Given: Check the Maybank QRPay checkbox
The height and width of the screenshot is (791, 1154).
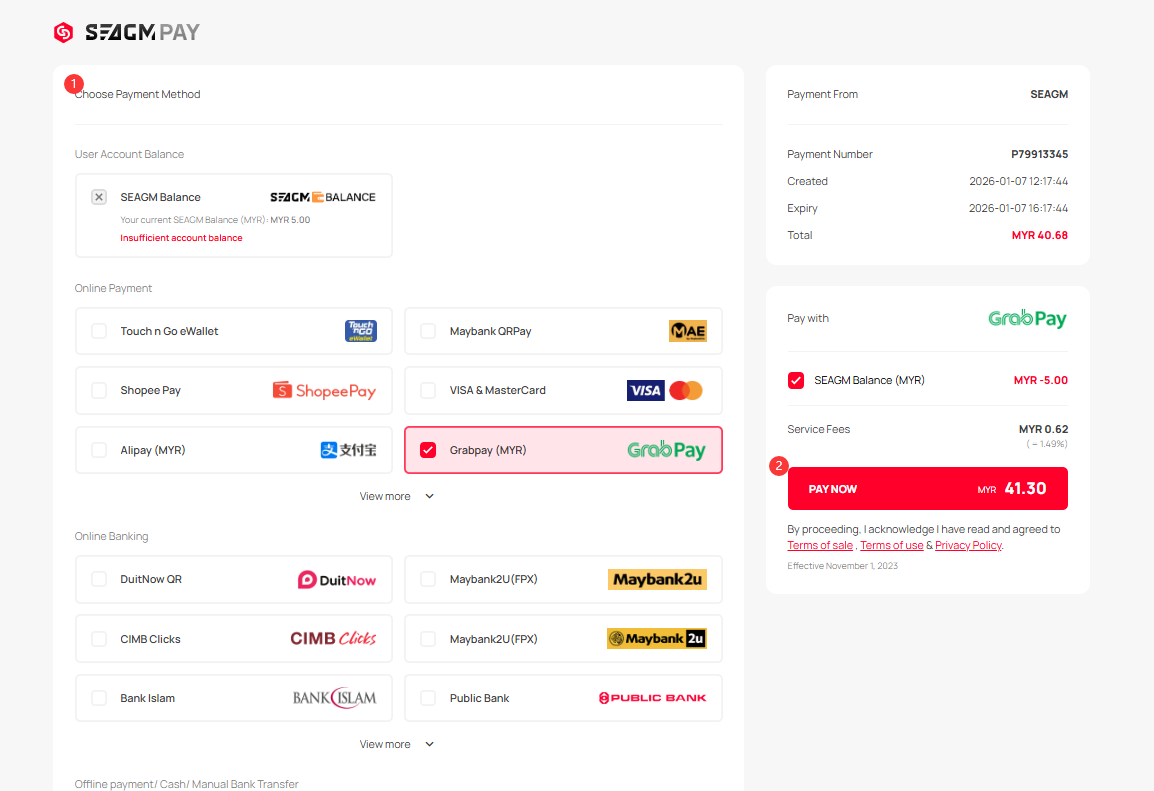Looking at the screenshot, I should (x=428, y=331).
